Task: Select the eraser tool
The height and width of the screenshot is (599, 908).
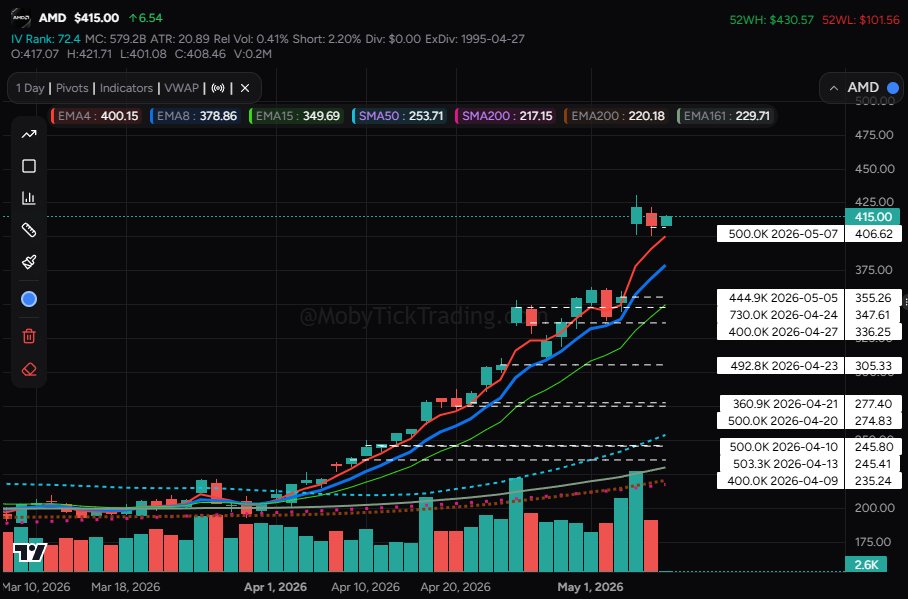Action: 29,370
